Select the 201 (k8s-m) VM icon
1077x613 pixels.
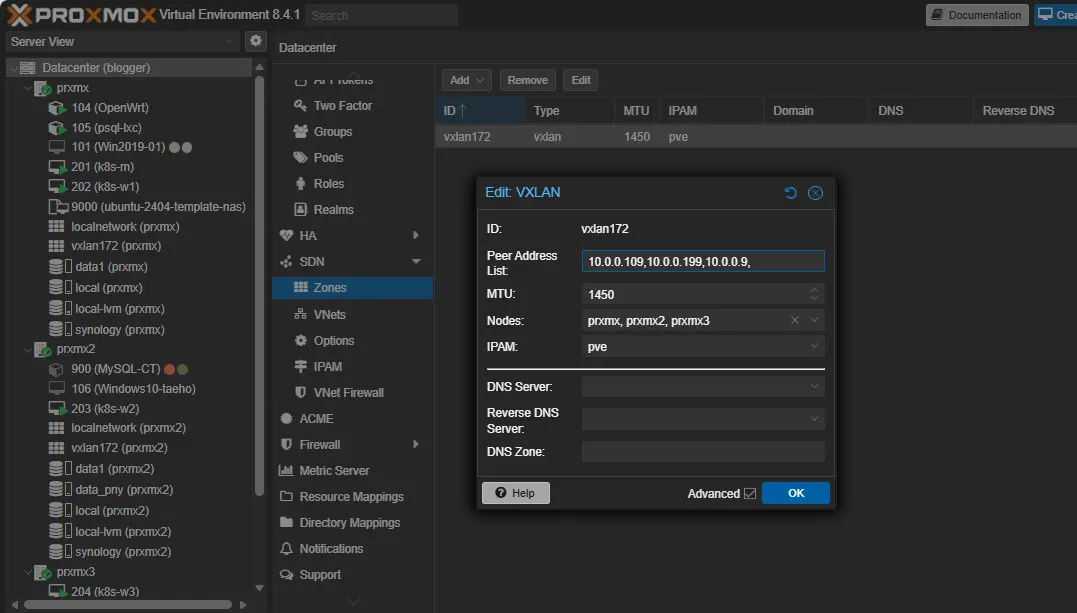point(57,167)
